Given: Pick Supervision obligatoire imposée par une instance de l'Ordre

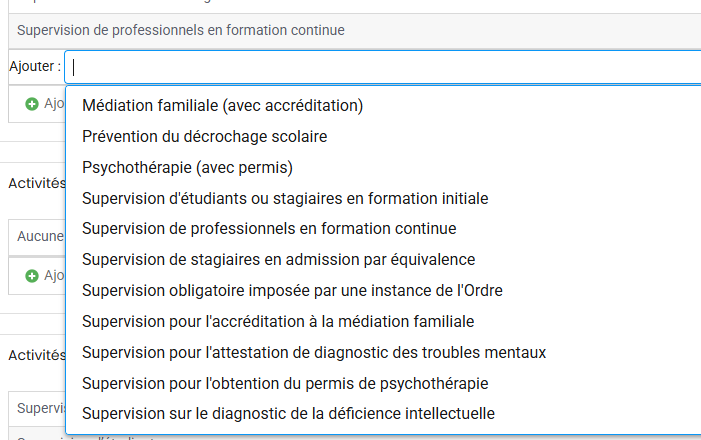Looking at the screenshot, I should (x=292, y=290).
